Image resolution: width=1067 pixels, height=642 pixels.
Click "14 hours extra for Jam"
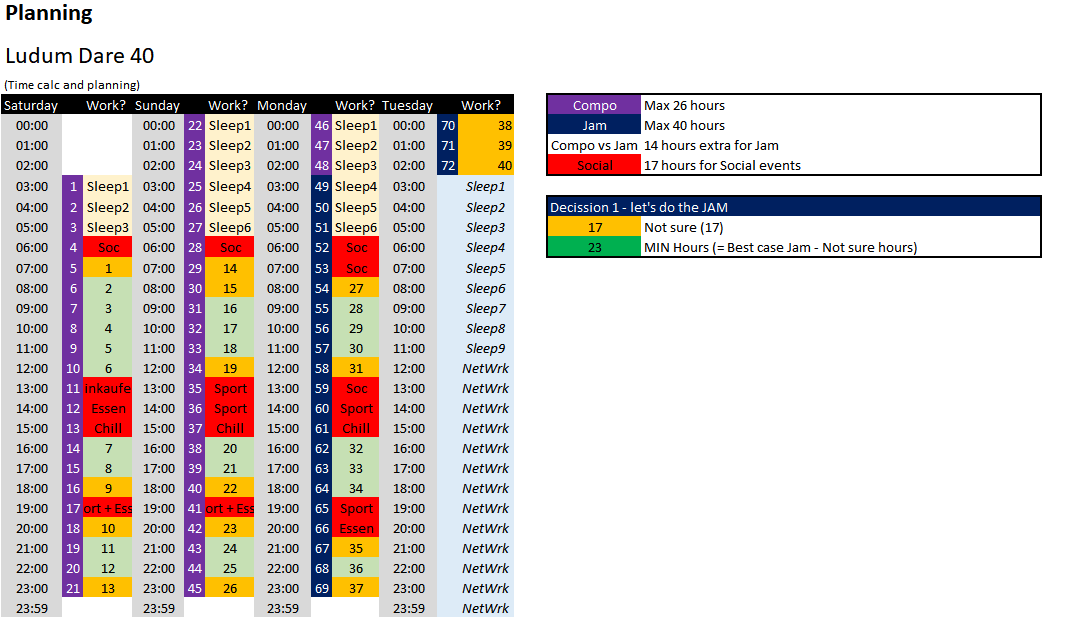pos(711,145)
